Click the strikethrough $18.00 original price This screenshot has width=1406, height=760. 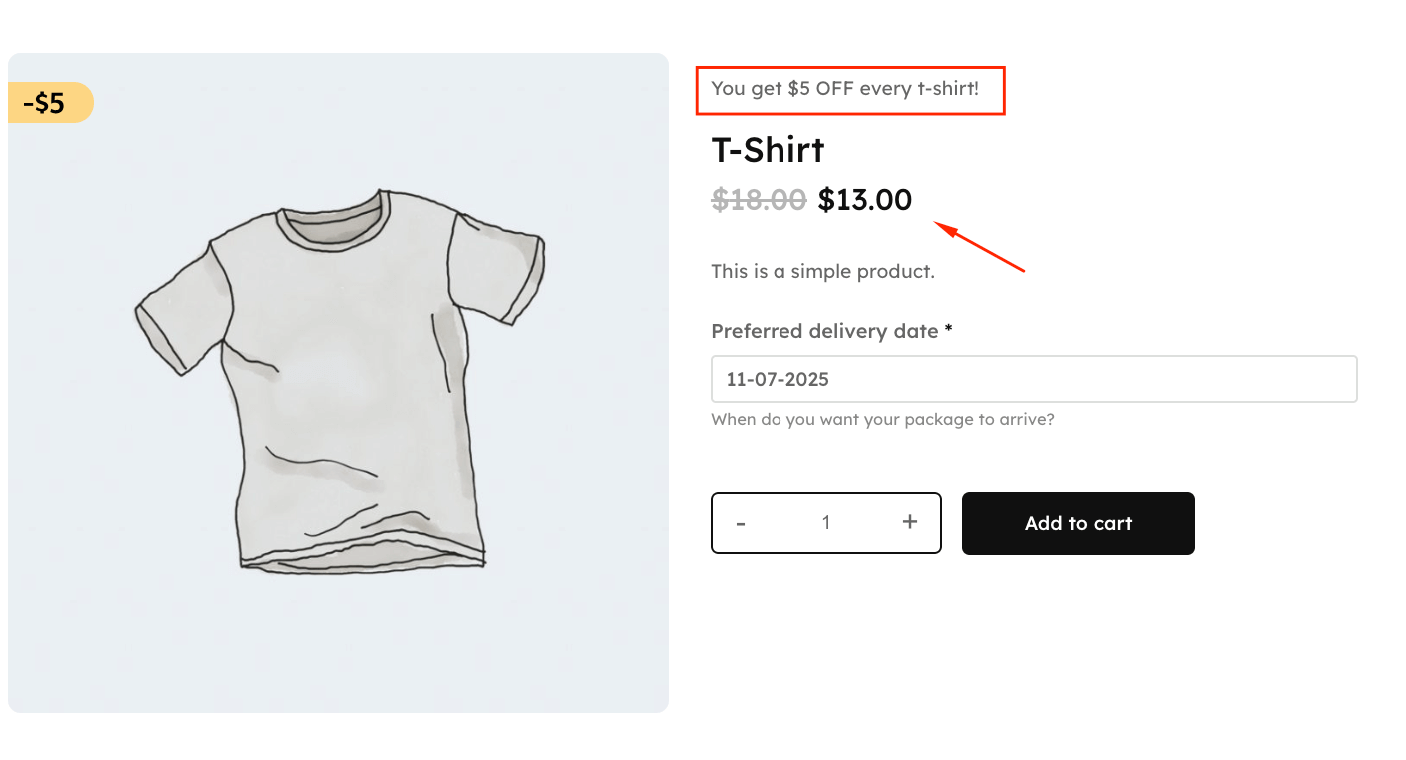coord(759,200)
